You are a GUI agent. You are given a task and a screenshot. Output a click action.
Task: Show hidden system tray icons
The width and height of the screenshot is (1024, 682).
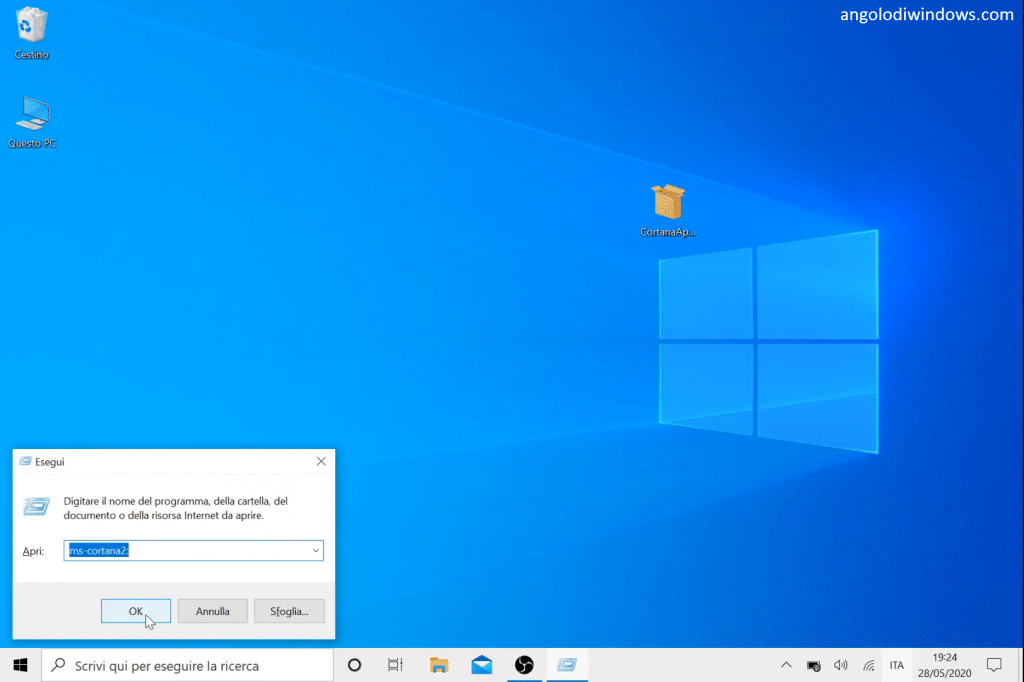coord(786,665)
